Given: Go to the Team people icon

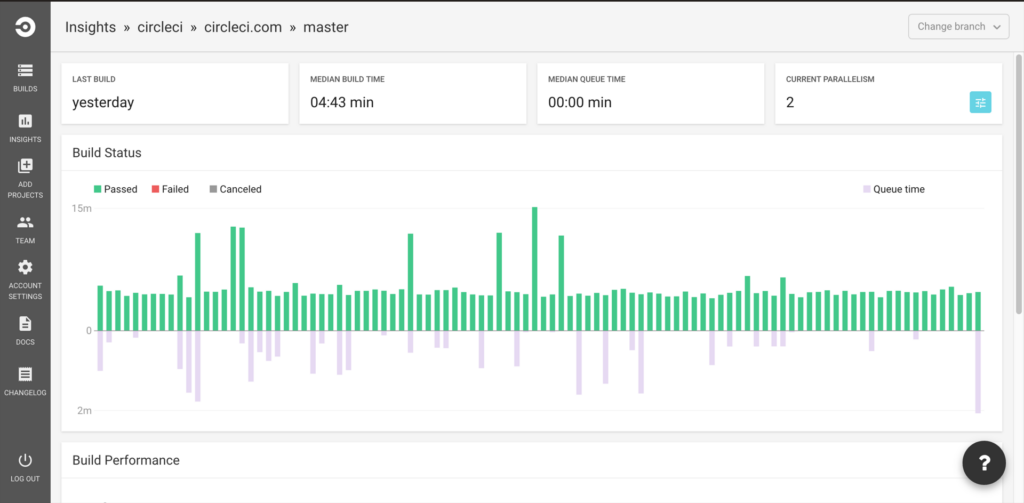Looking at the screenshot, I should click(x=25, y=222).
